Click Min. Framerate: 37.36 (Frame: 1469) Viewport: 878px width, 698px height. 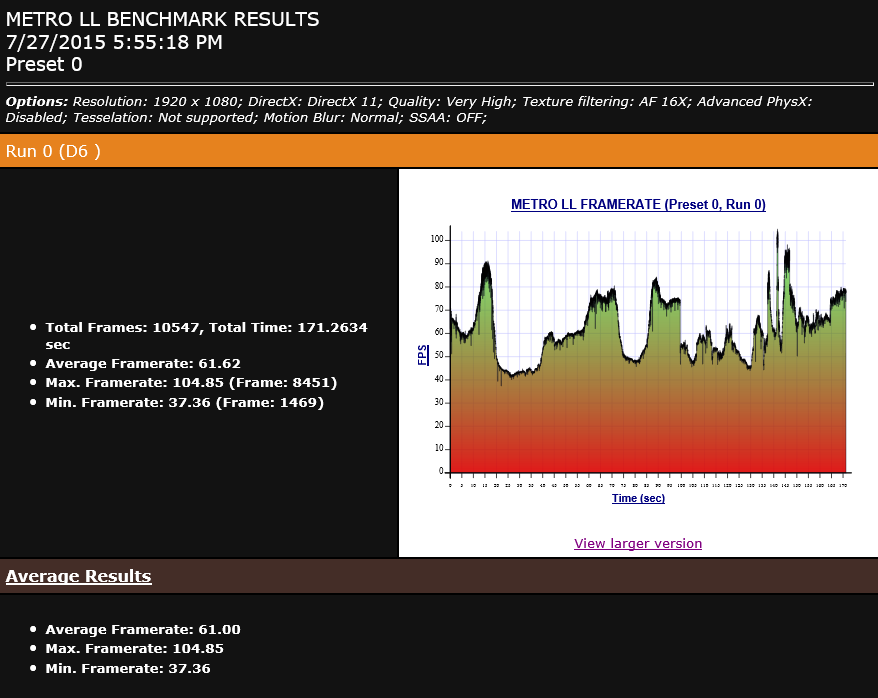(185, 402)
